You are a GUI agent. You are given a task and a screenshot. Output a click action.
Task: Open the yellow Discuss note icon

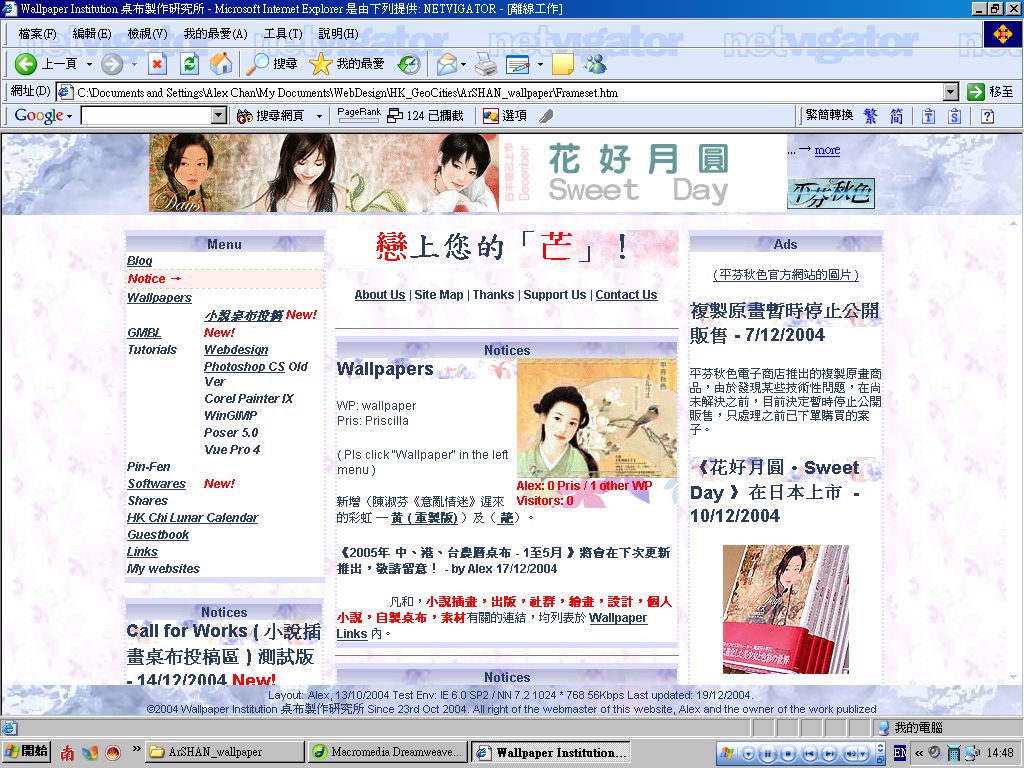562,63
